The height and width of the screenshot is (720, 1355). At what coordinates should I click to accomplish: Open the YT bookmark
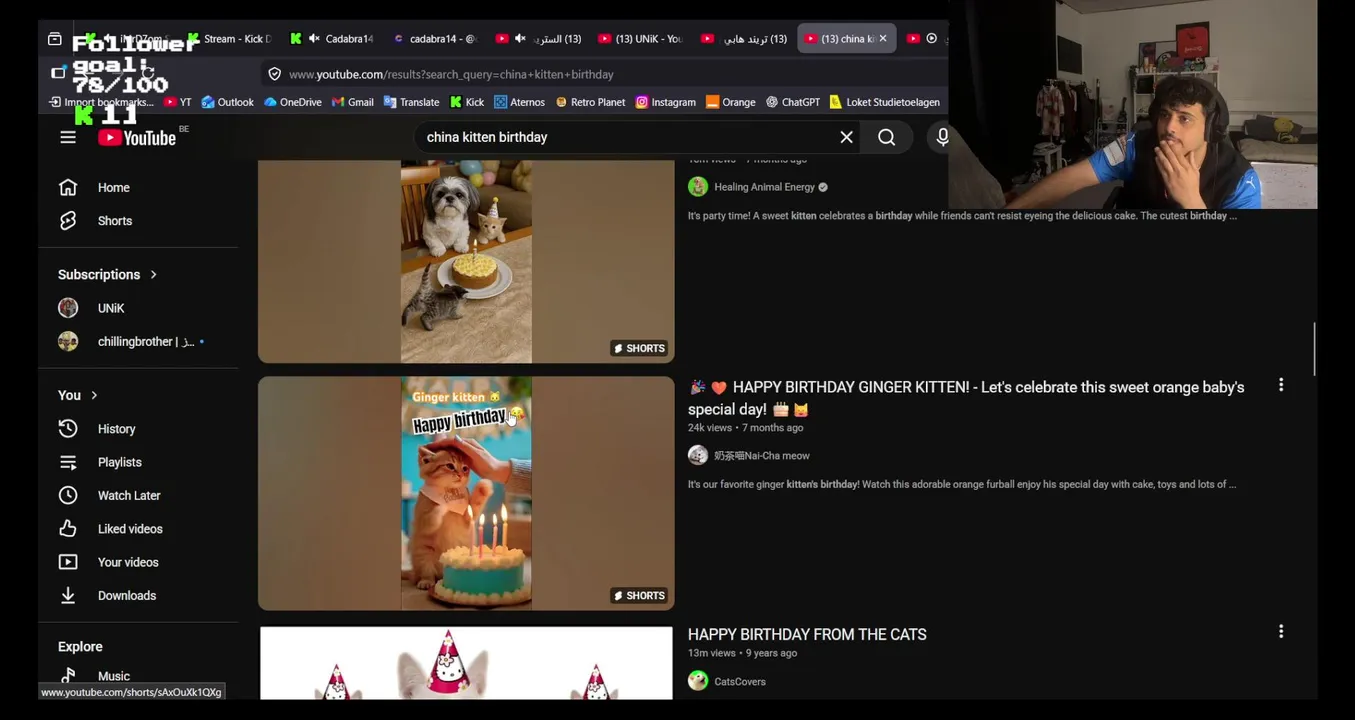177,102
